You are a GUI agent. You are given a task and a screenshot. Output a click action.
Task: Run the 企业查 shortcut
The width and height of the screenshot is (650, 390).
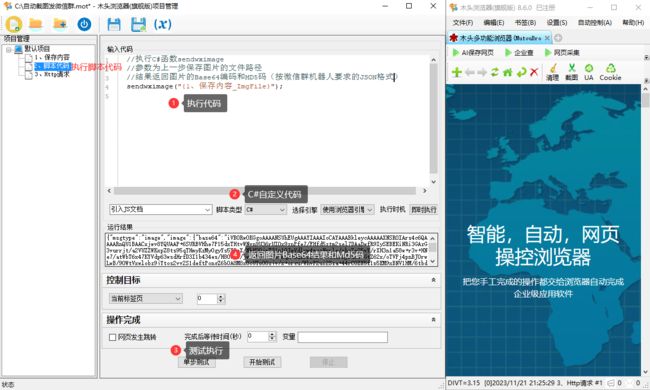pos(519,53)
